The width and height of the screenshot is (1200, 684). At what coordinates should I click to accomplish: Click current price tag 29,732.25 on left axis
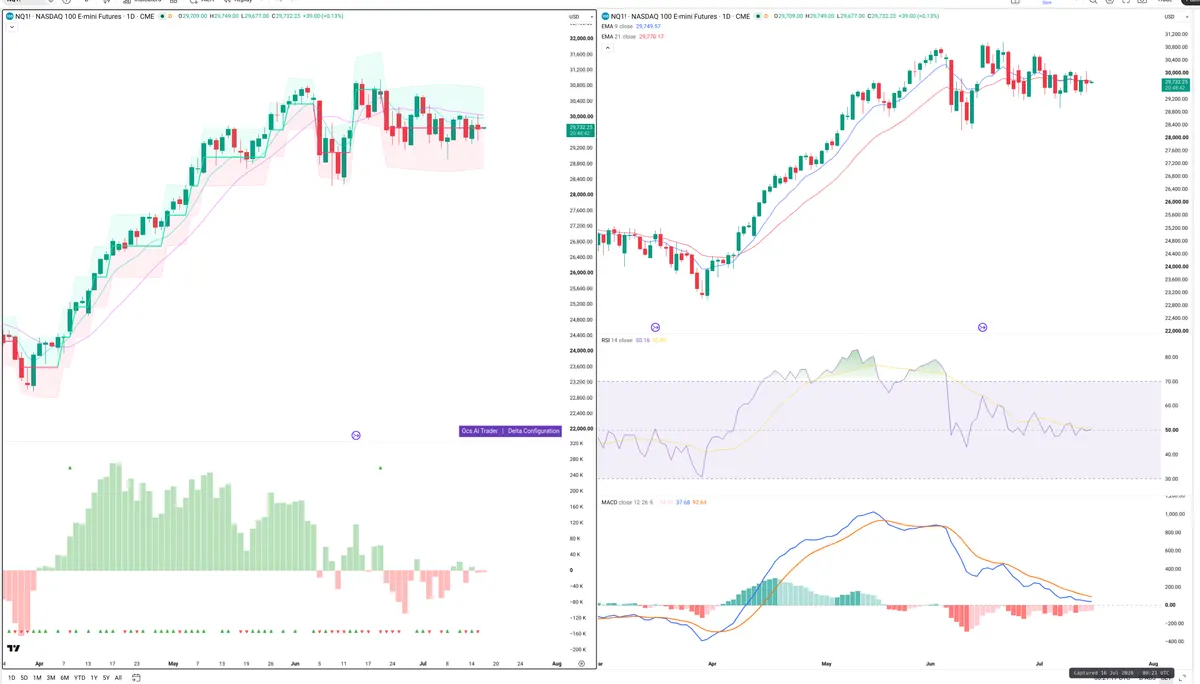[x=580, y=130]
